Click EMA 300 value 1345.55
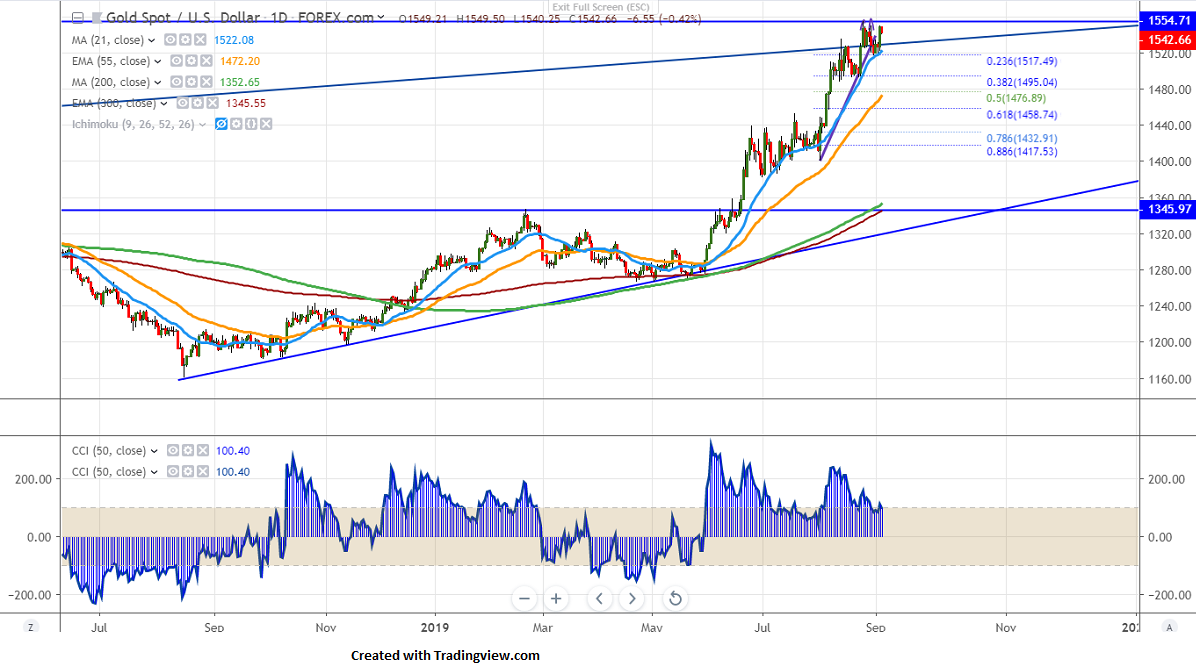This screenshot has width=1196, height=663. [246, 104]
